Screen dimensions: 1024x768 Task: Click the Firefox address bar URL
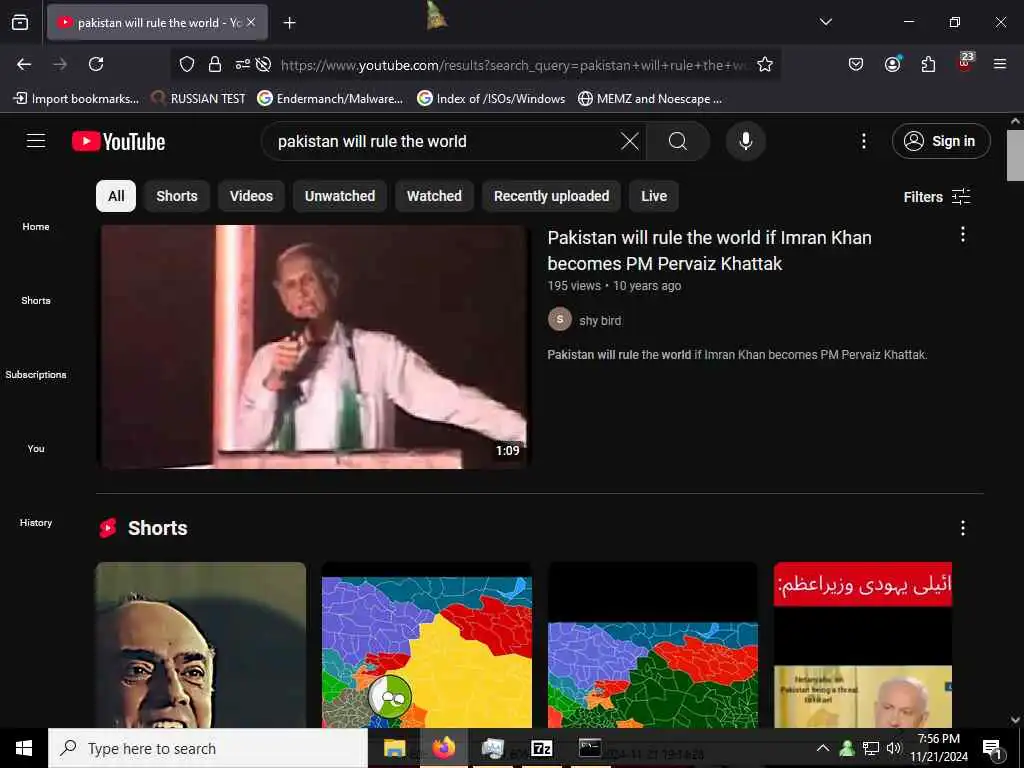tap(515, 65)
